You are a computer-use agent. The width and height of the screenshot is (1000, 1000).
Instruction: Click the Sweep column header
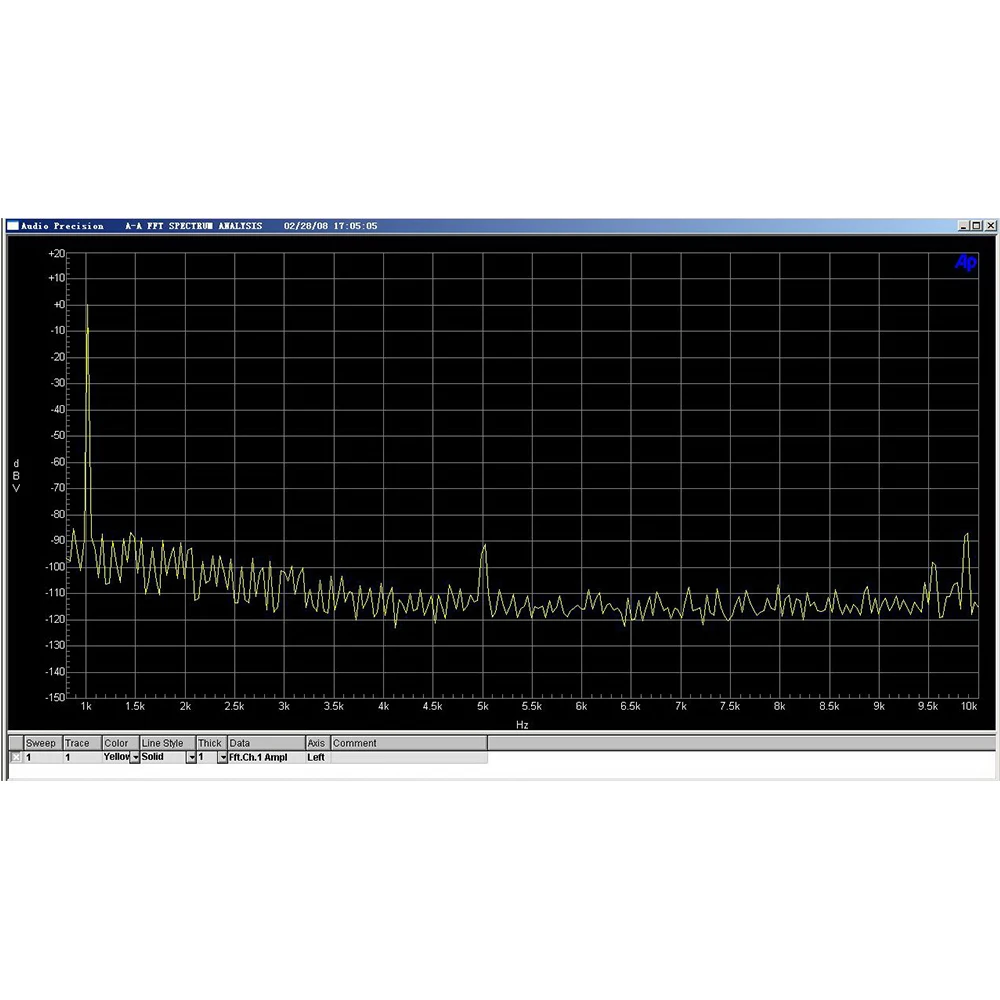43,743
